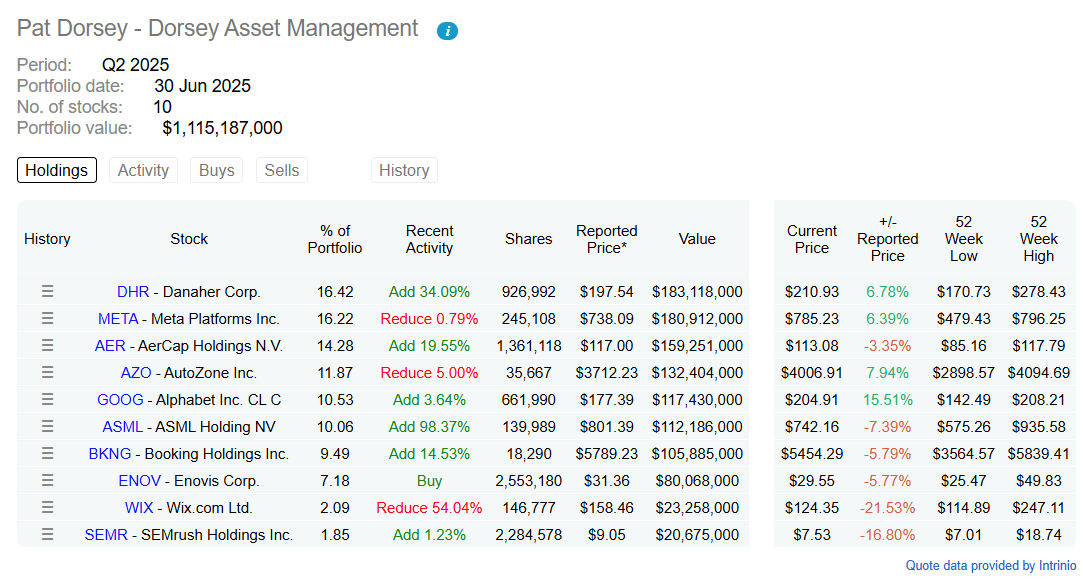Click the 2,553,180 shares cell

coord(528,480)
